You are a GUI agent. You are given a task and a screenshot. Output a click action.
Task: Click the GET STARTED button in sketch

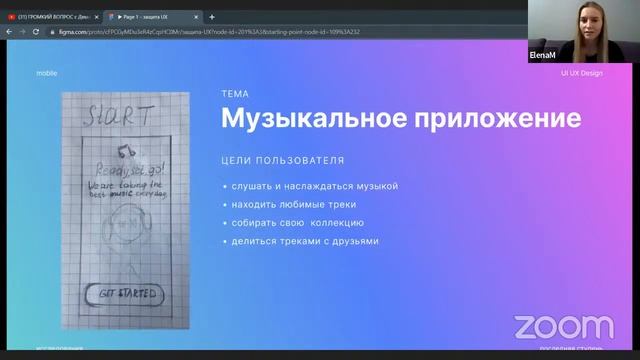(125, 294)
